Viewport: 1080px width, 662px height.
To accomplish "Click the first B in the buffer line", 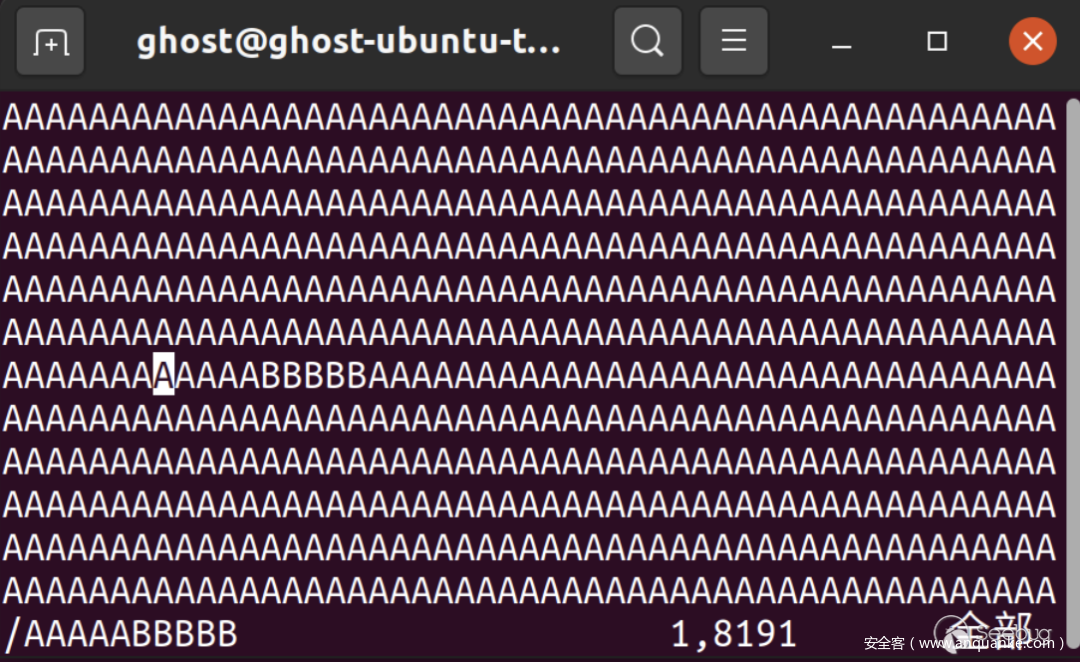I will [x=271, y=376].
